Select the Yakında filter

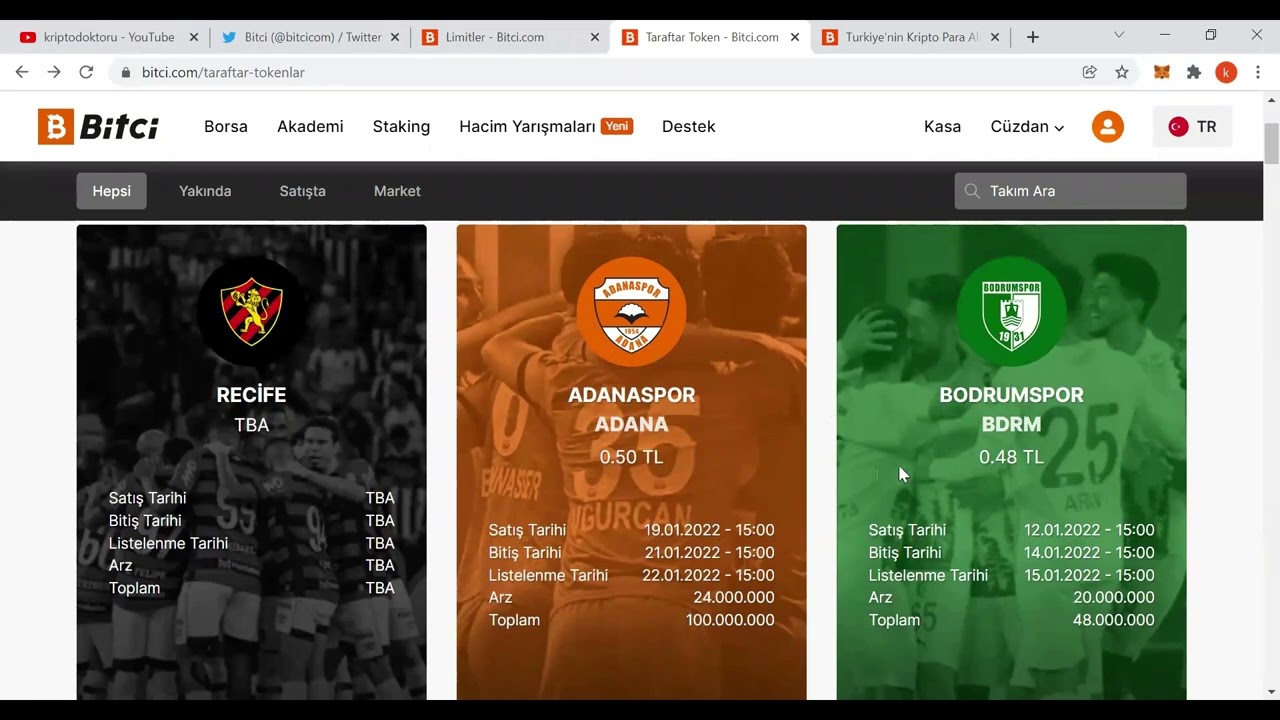point(205,191)
